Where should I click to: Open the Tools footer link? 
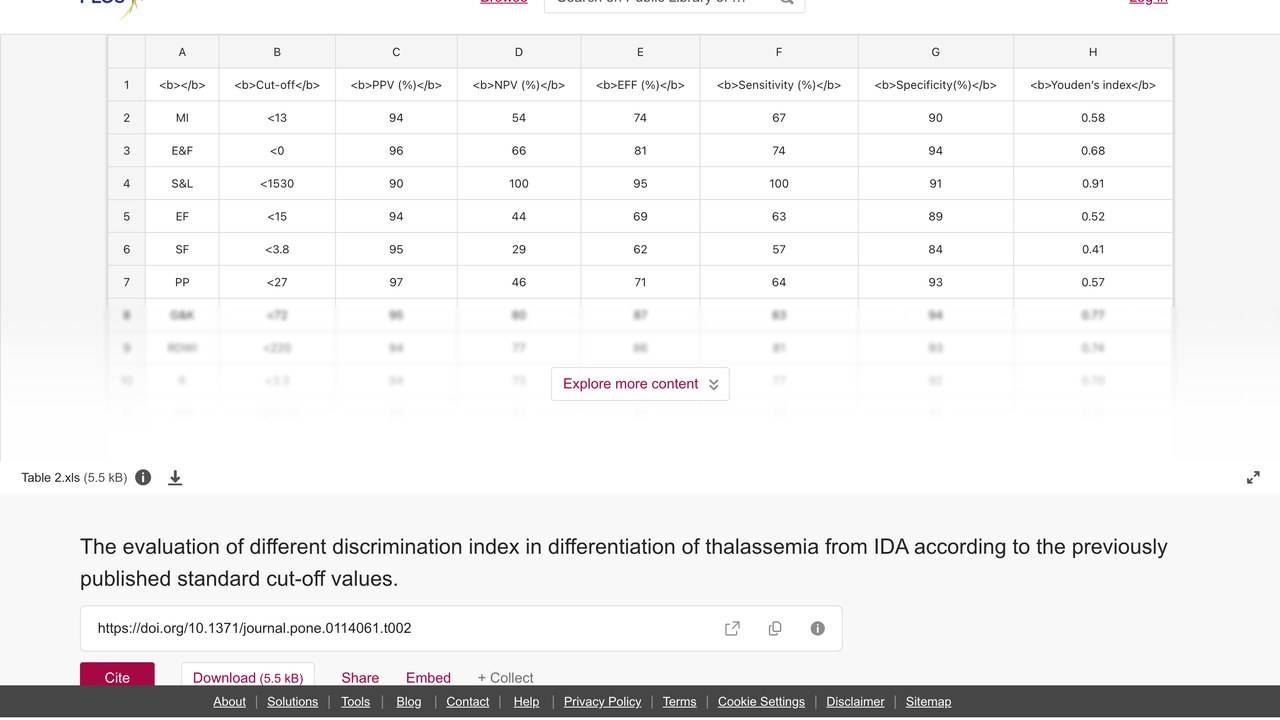(355, 702)
